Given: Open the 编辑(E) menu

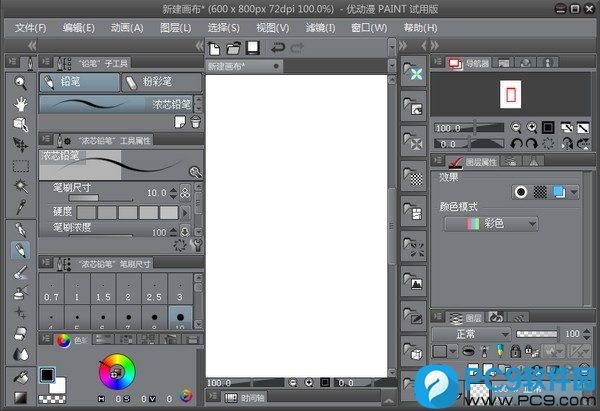Looking at the screenshot, I should 79,28.
